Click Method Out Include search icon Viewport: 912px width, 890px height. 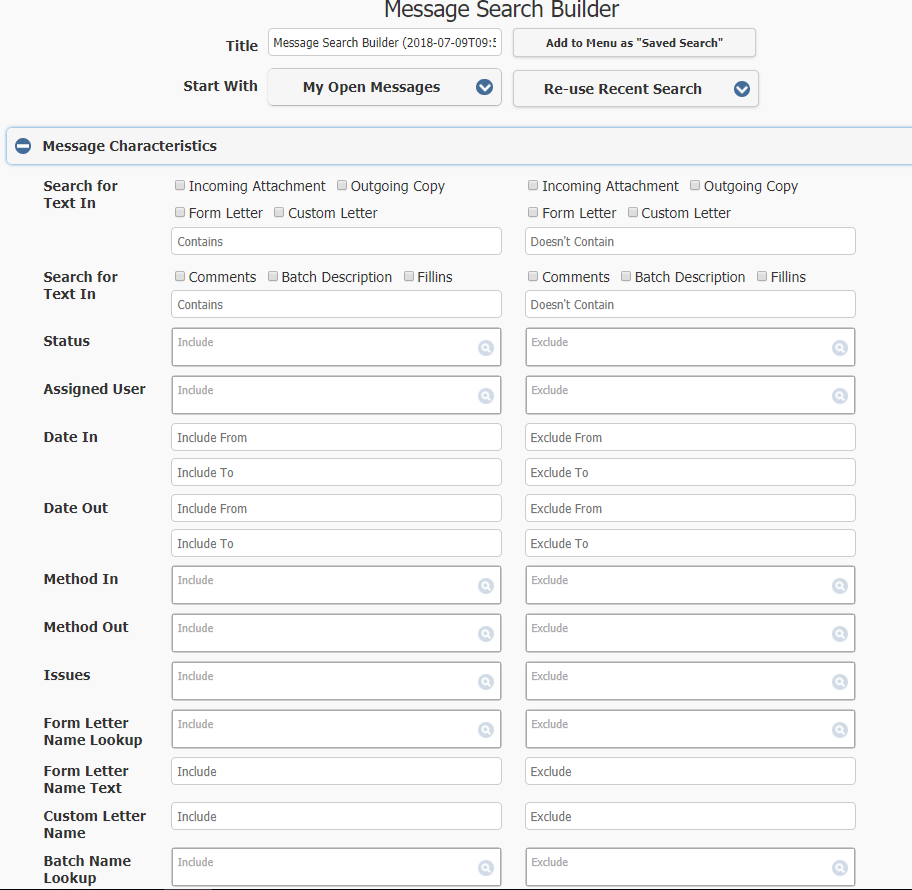click(486, 633)
